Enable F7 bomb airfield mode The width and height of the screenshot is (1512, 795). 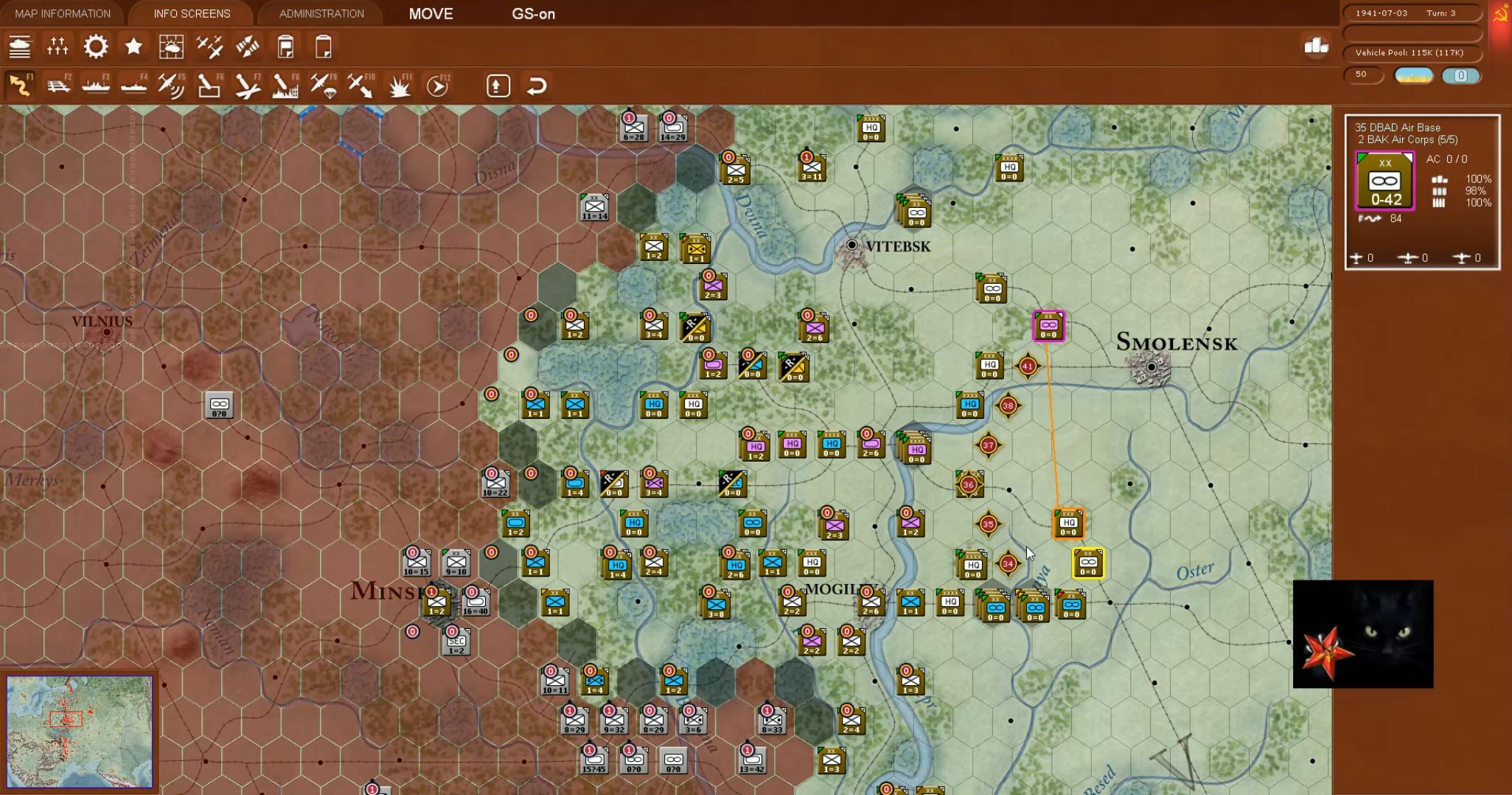[x=248, y=86]
